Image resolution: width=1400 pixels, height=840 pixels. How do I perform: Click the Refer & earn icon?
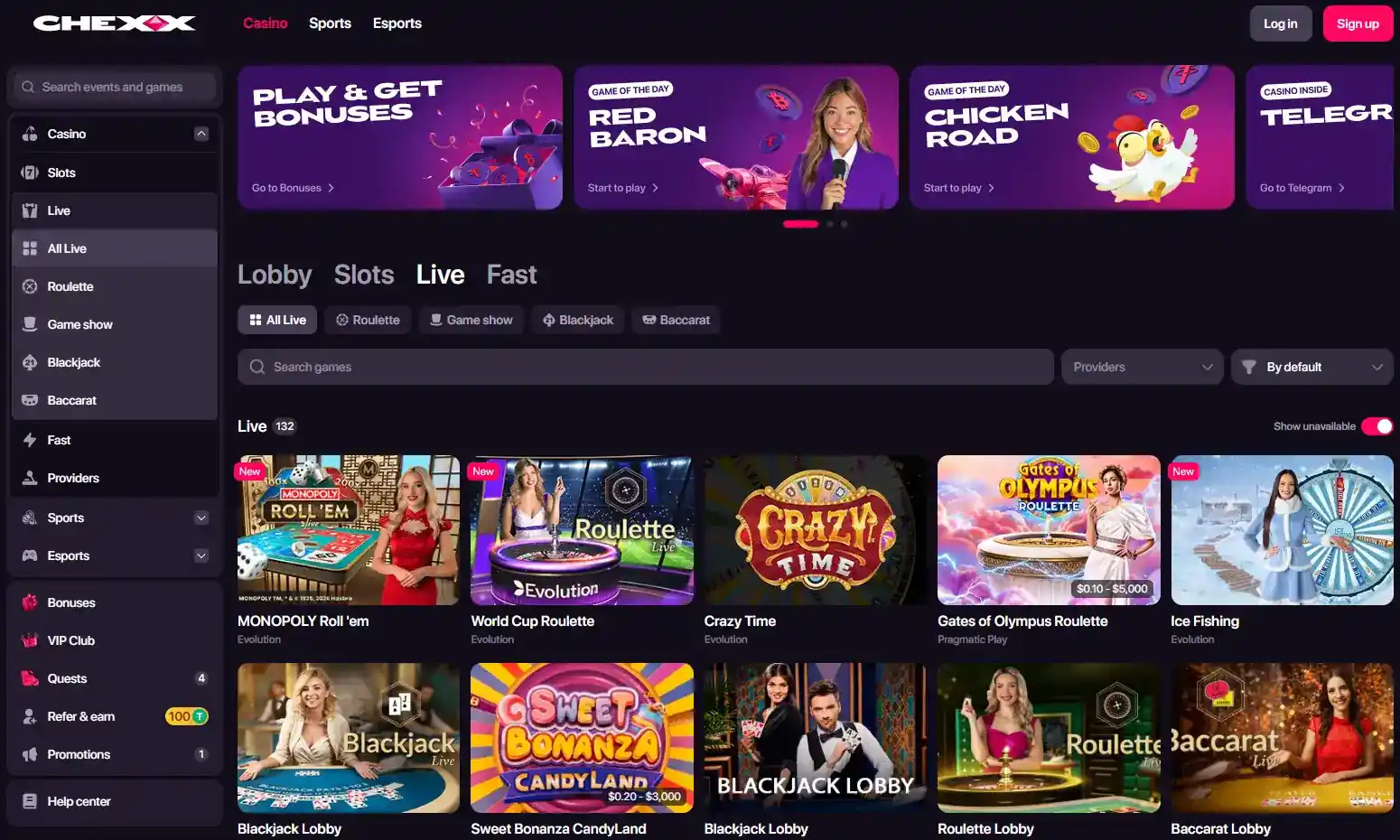click(30, 716)
